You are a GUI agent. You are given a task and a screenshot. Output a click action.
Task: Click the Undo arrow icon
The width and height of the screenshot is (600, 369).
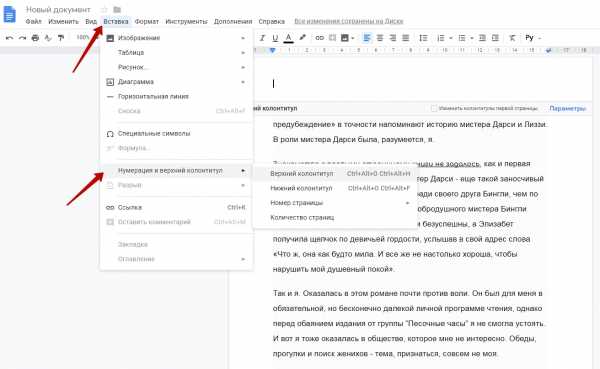tap(10, 38)
